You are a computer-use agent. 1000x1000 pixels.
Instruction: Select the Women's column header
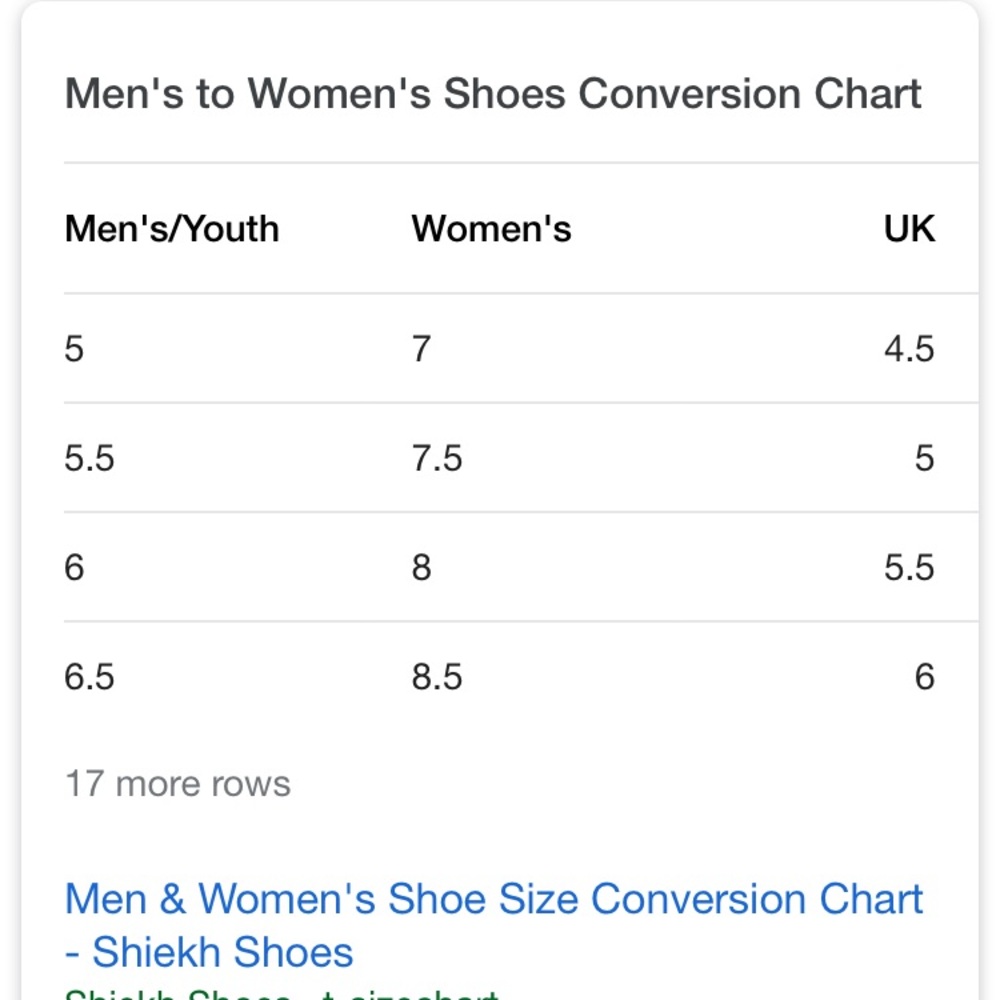pyautogui.click(x=491, y=228)
